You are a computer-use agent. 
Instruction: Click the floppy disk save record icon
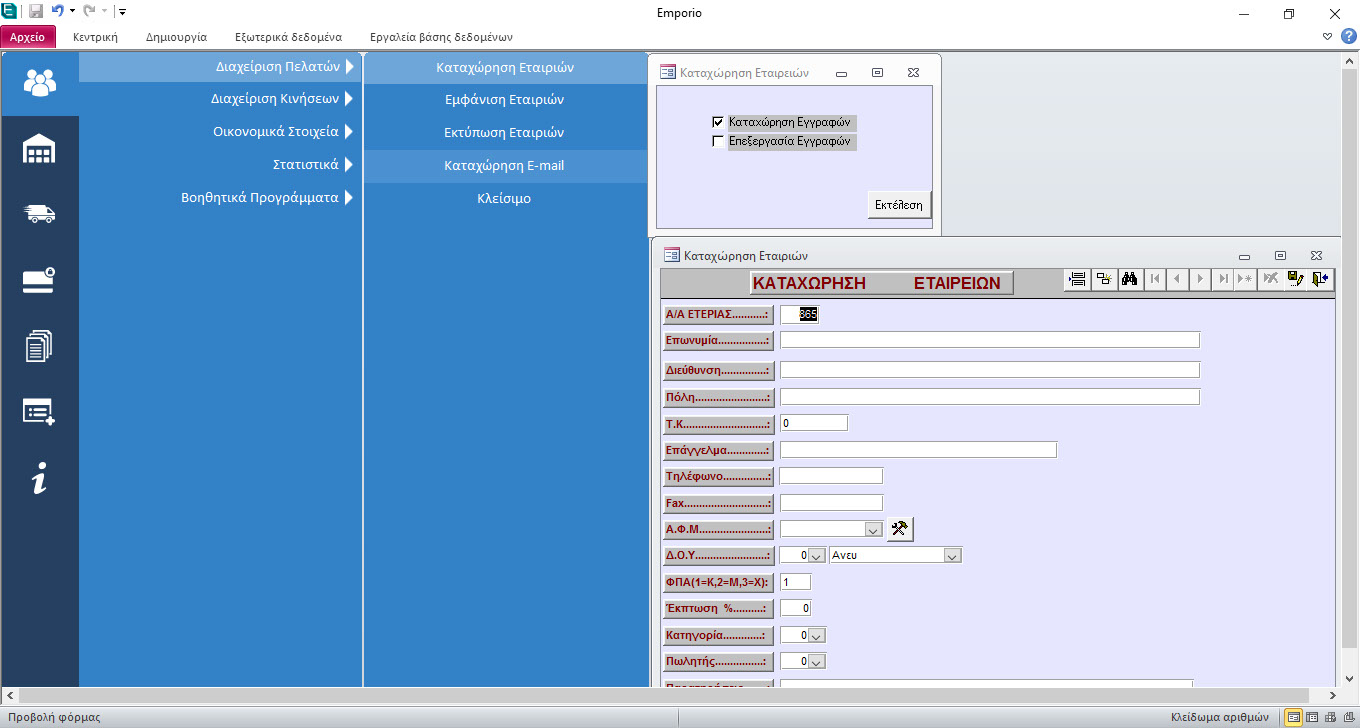[x=1296, y=280]
